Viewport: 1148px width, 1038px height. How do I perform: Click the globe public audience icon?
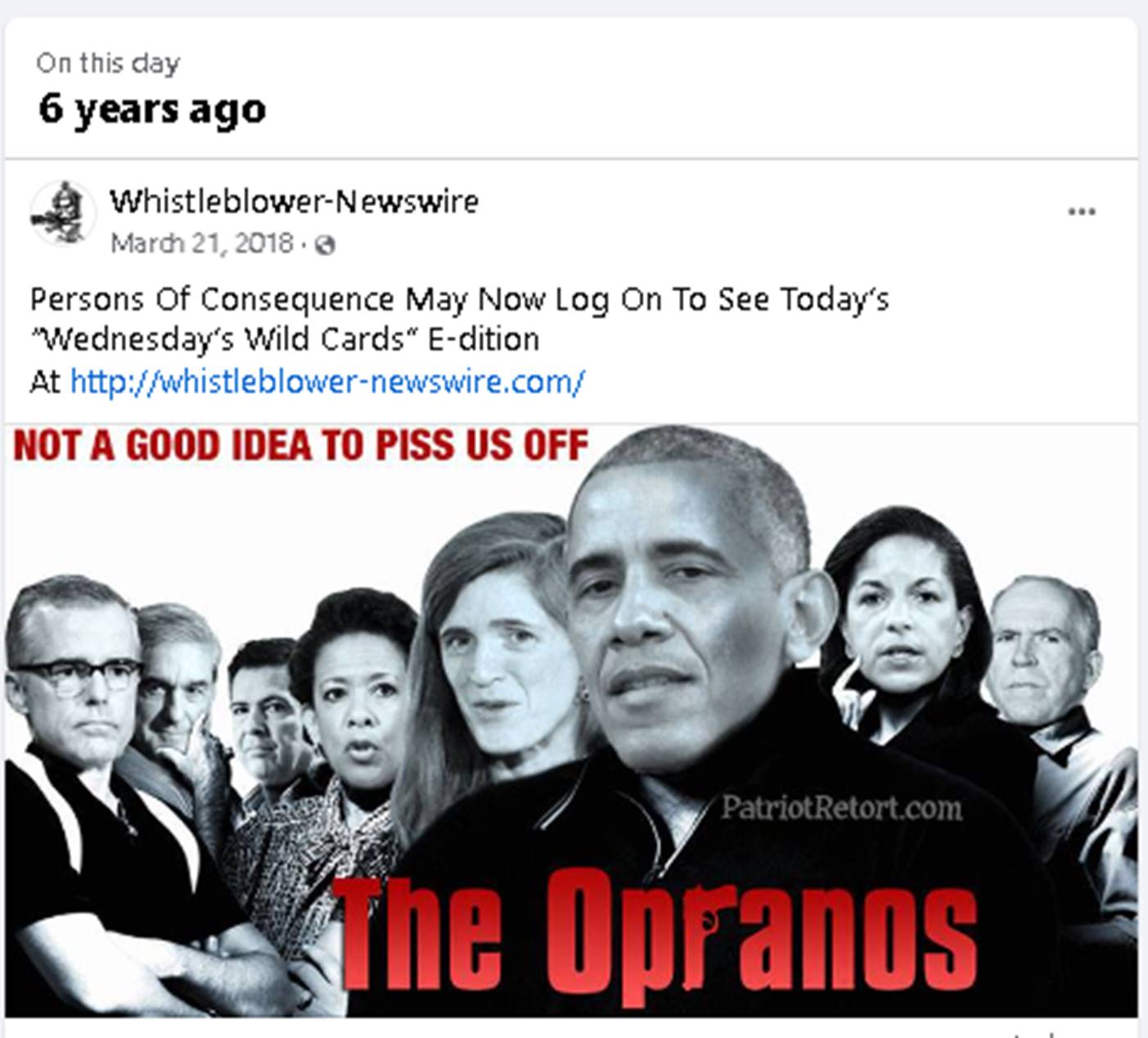point(325,245)
